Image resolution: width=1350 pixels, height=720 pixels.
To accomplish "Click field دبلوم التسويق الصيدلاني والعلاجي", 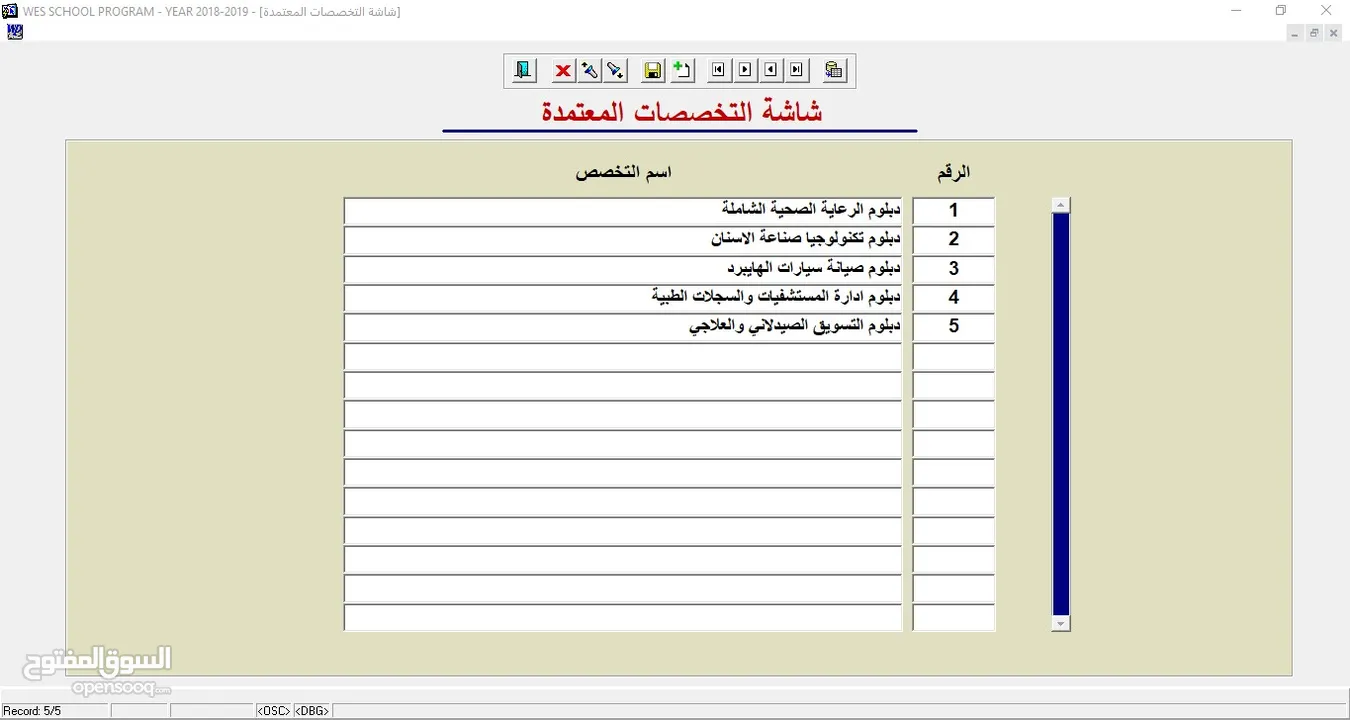I will tap(623, 327).
